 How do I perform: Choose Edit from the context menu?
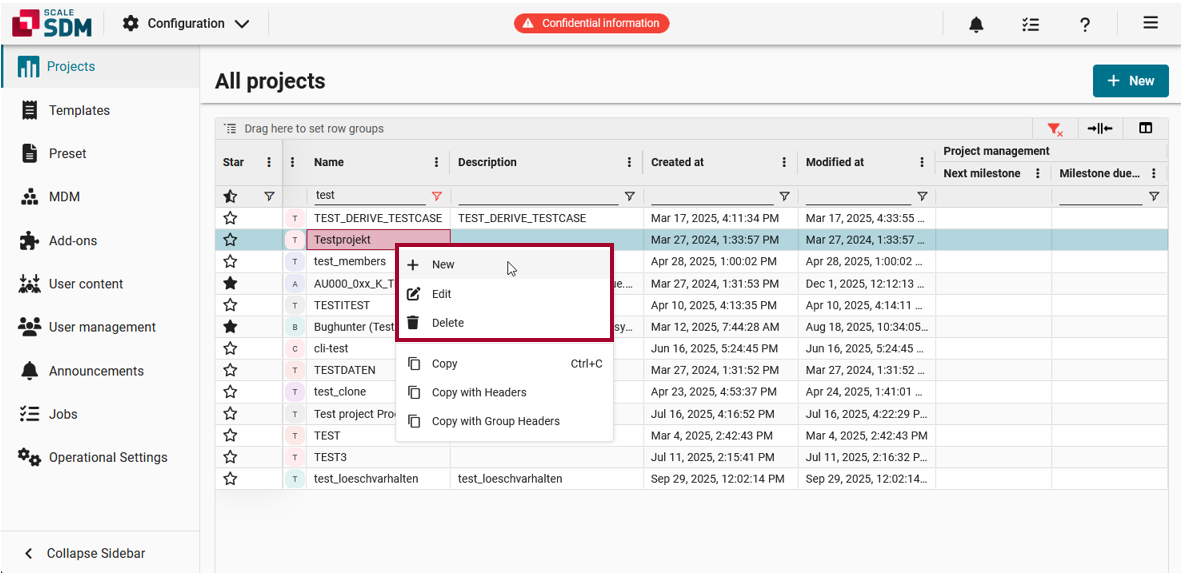(x=441, y=294)
